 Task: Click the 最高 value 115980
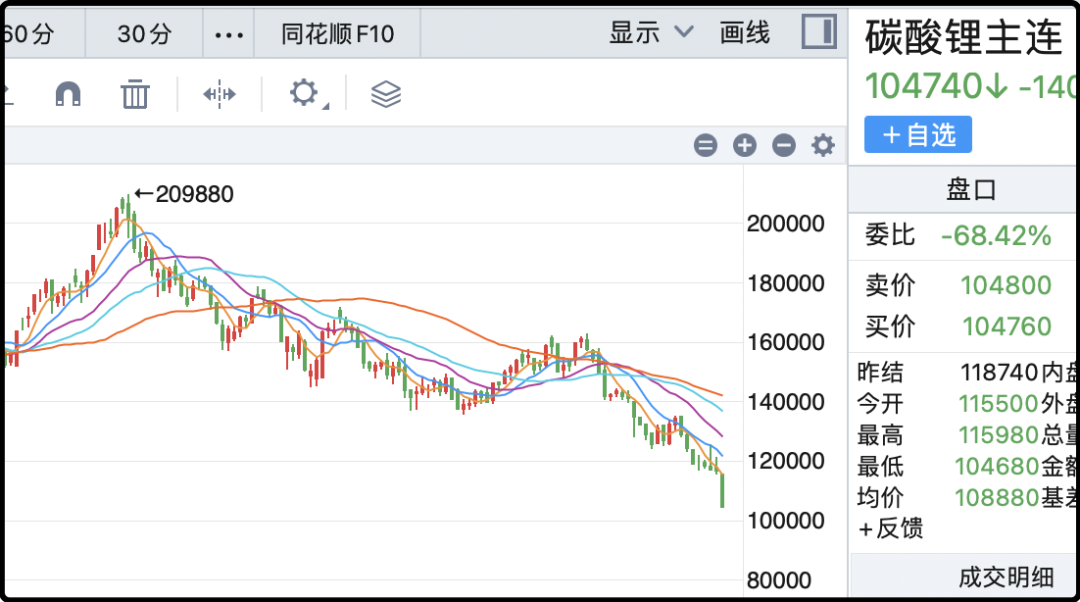coord(998,435)
